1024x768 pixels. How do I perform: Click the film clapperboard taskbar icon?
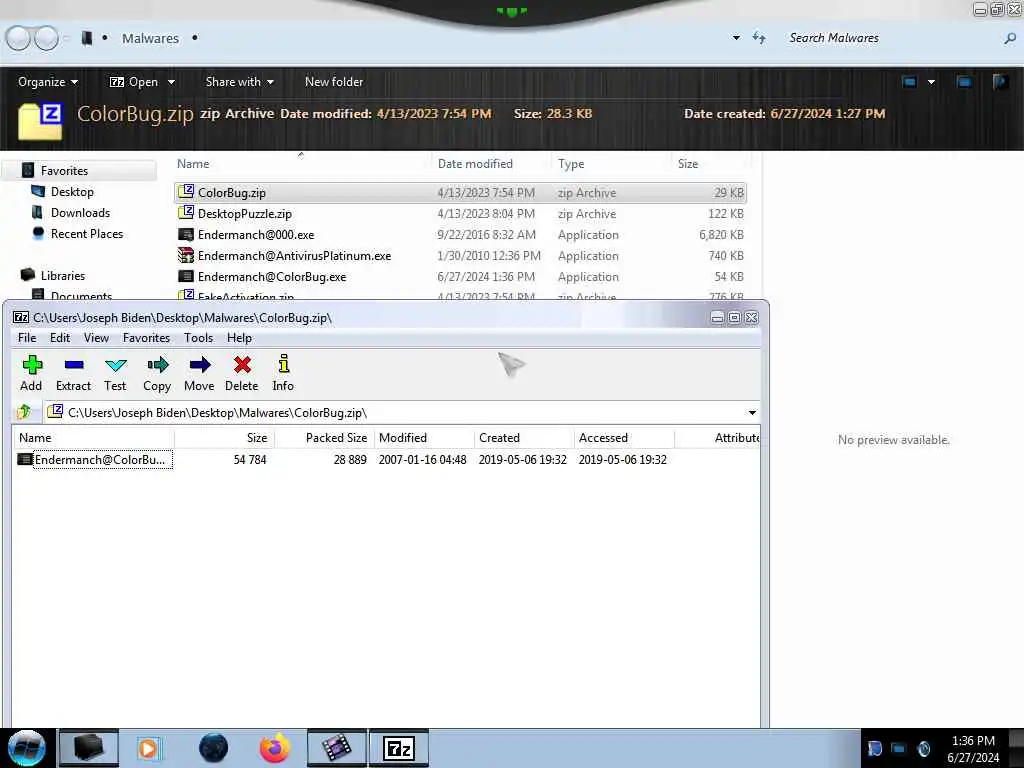click(x=336, y=748)
